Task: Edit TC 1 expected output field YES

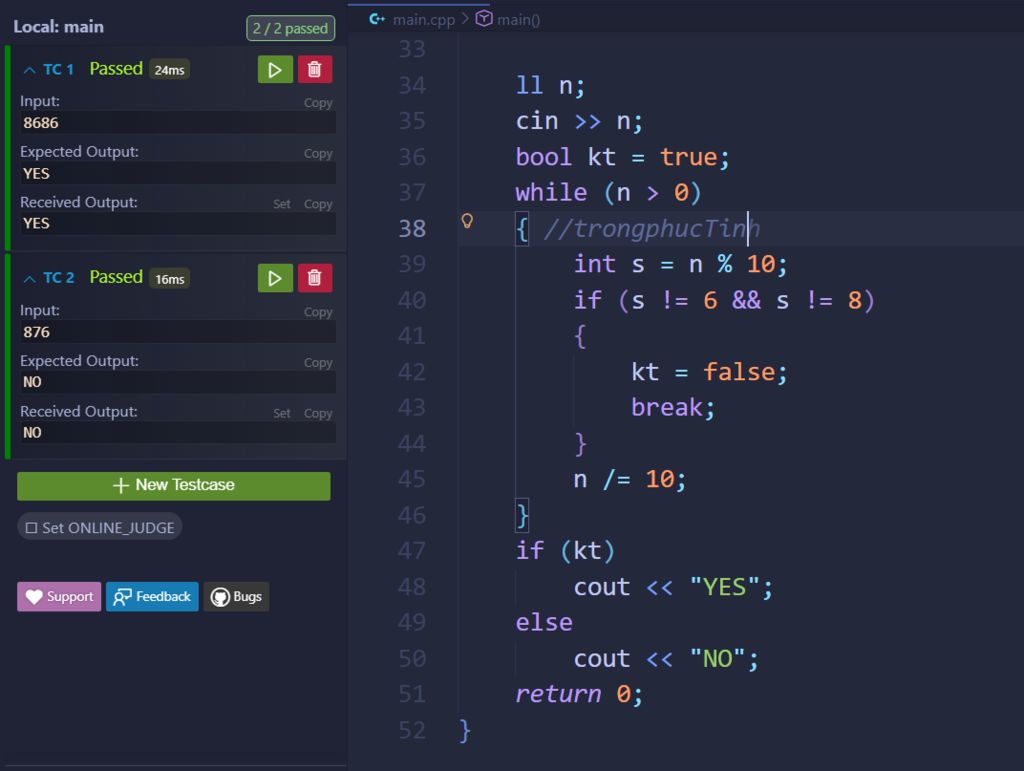Action: [x=178, y=173]
